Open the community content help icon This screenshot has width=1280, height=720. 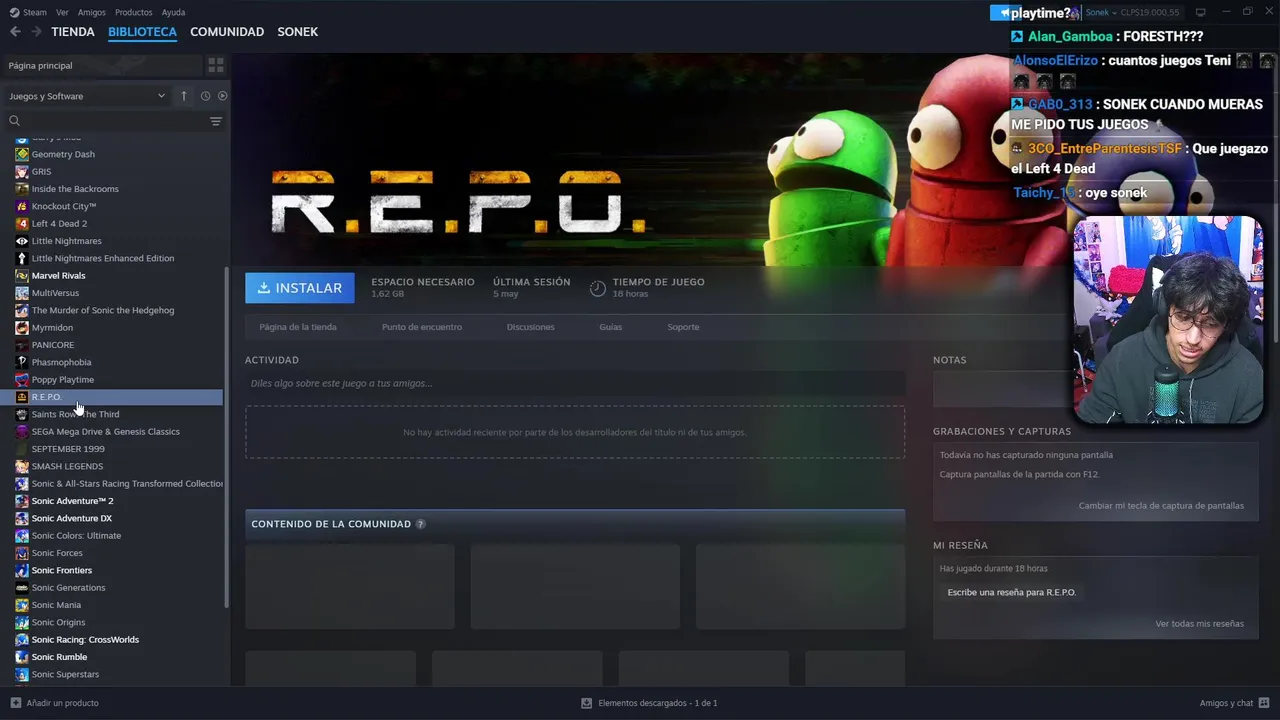coord(420,524)
